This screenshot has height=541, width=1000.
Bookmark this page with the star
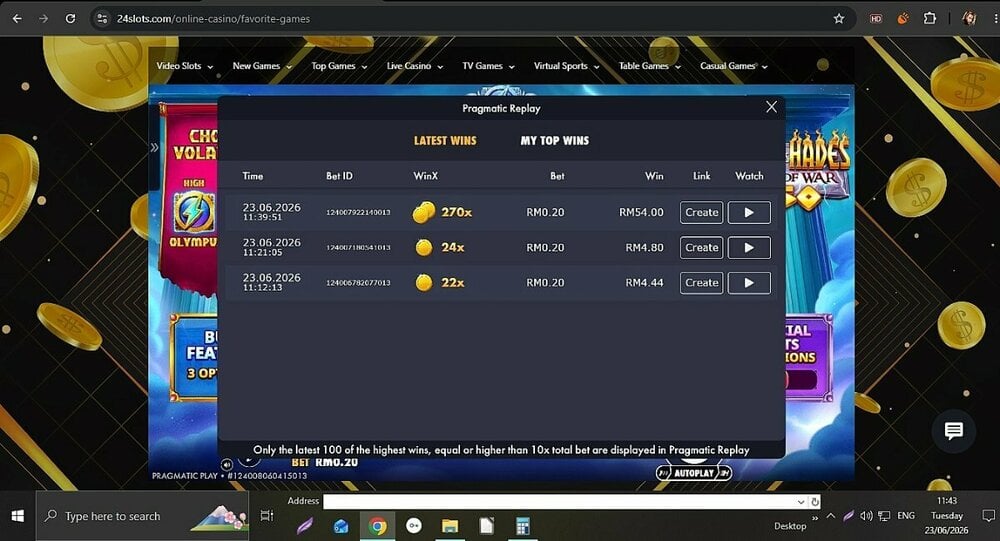point(839,19)
